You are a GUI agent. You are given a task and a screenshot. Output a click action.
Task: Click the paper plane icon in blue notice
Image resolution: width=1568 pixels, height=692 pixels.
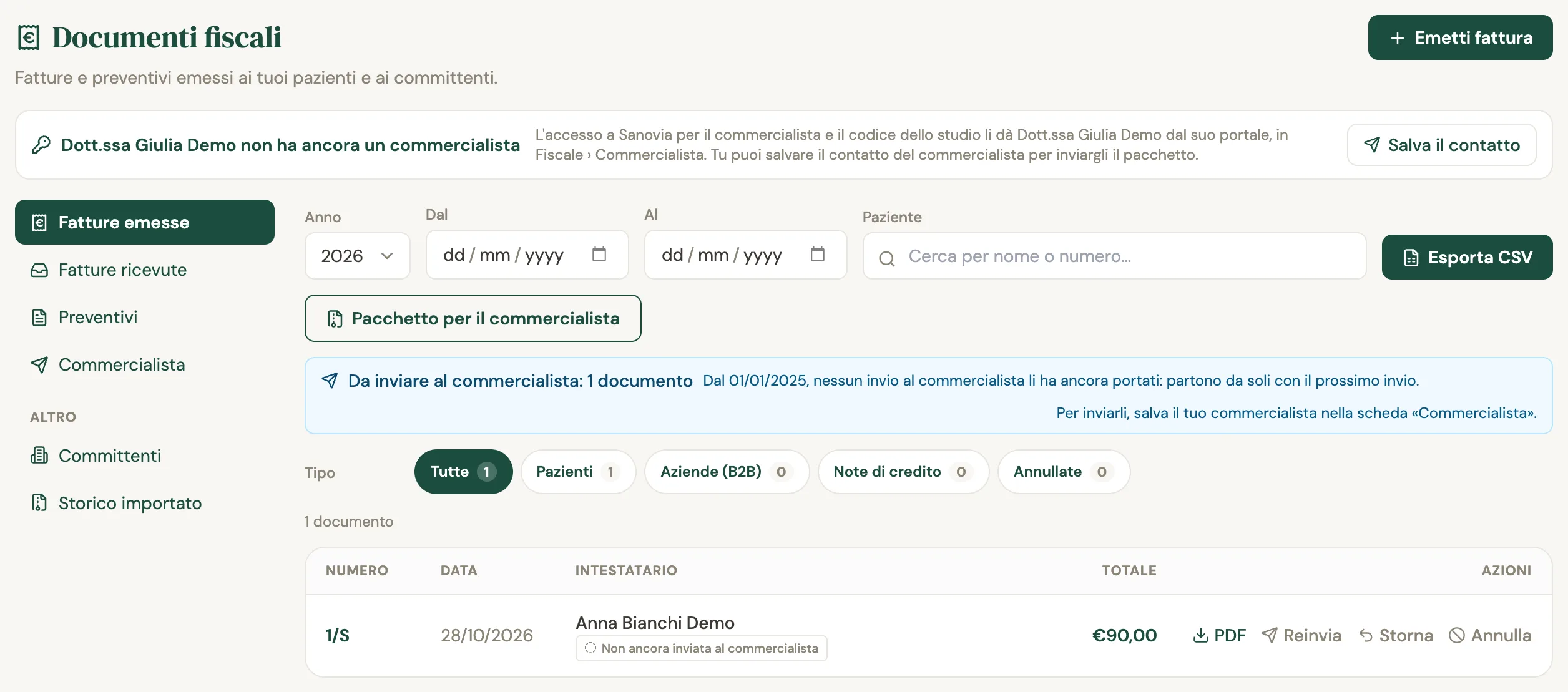330,380
